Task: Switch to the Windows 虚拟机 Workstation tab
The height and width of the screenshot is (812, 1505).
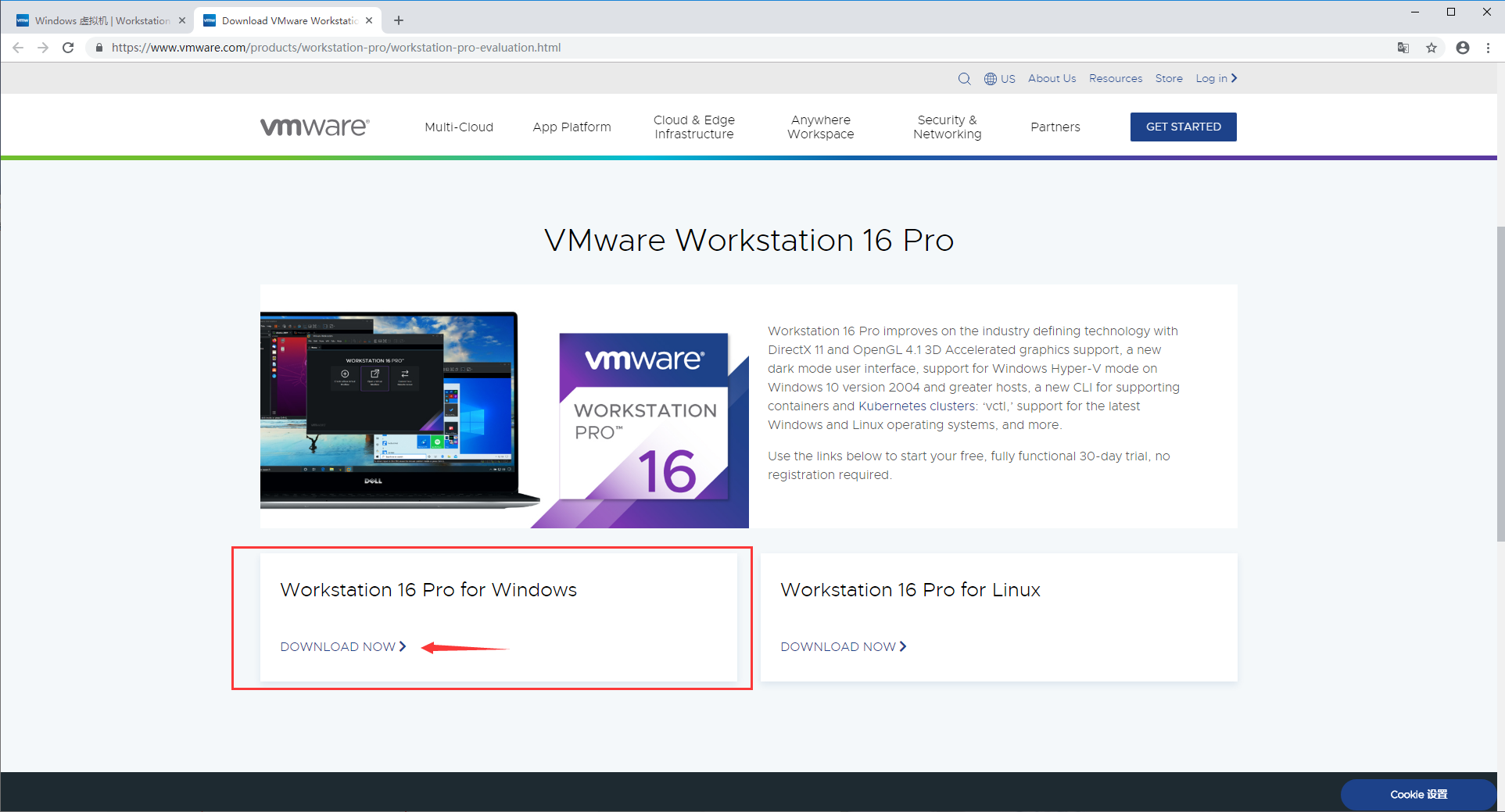Action: click(x=102, y=20)
